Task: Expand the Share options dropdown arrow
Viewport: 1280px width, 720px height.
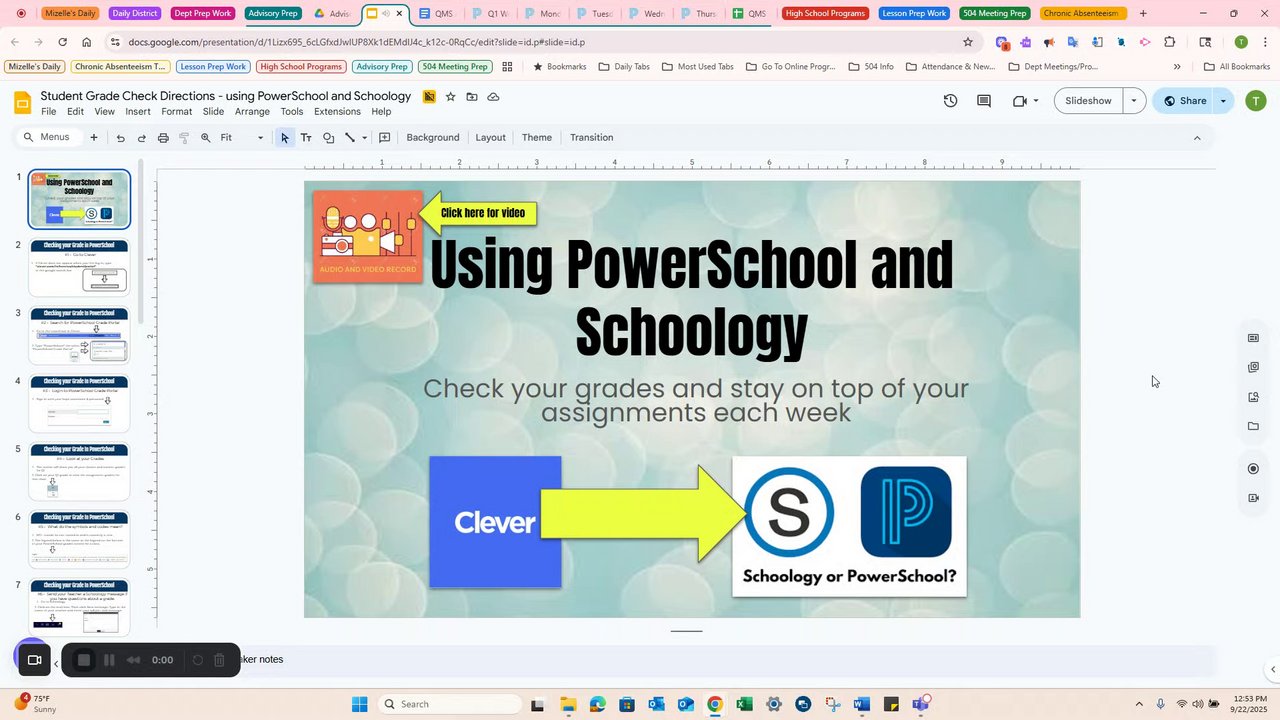Action: 1223,101
